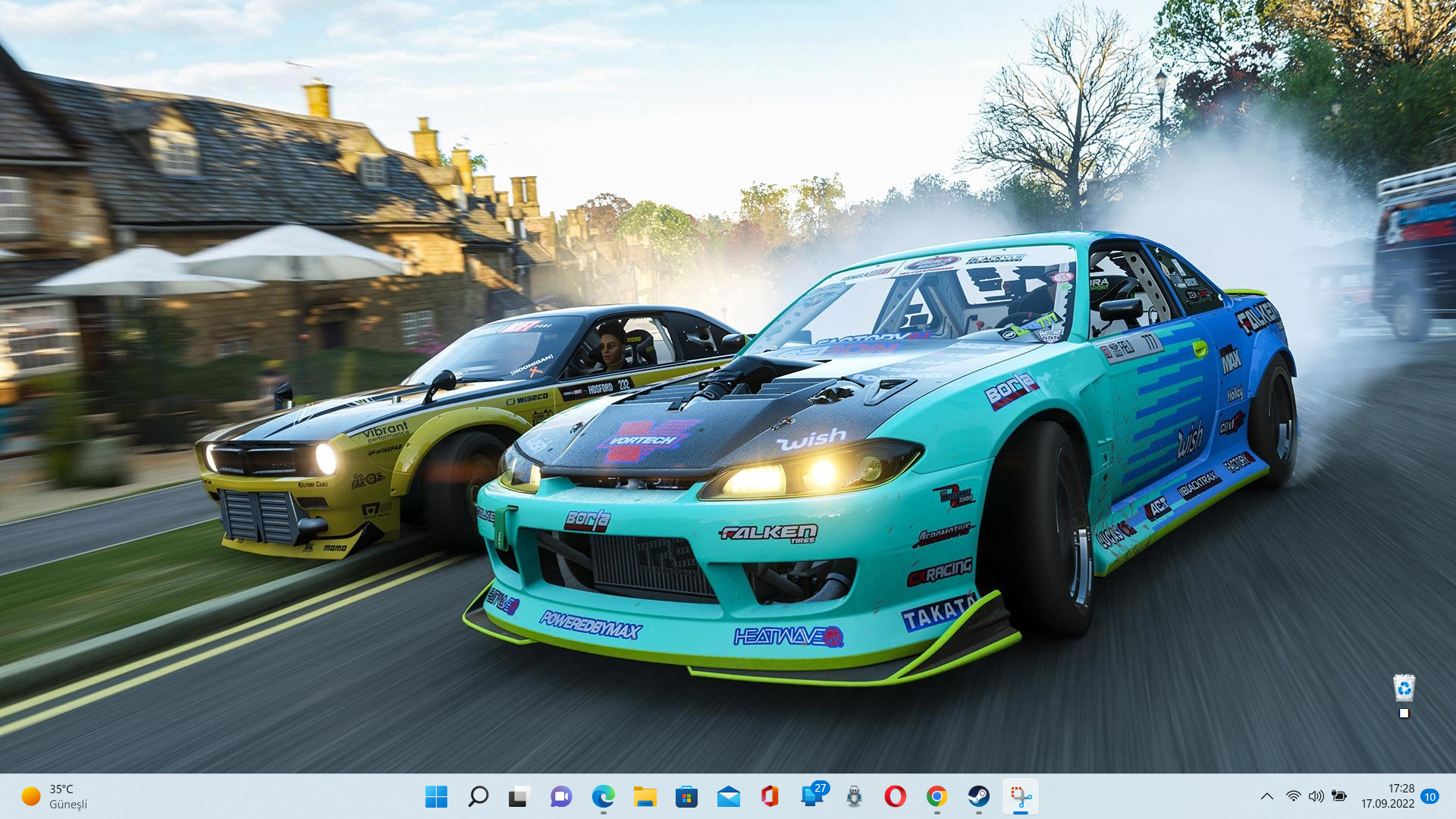Click the battery charging icon
This screenshot has width=1456, height=819.
pos(1339,796)
